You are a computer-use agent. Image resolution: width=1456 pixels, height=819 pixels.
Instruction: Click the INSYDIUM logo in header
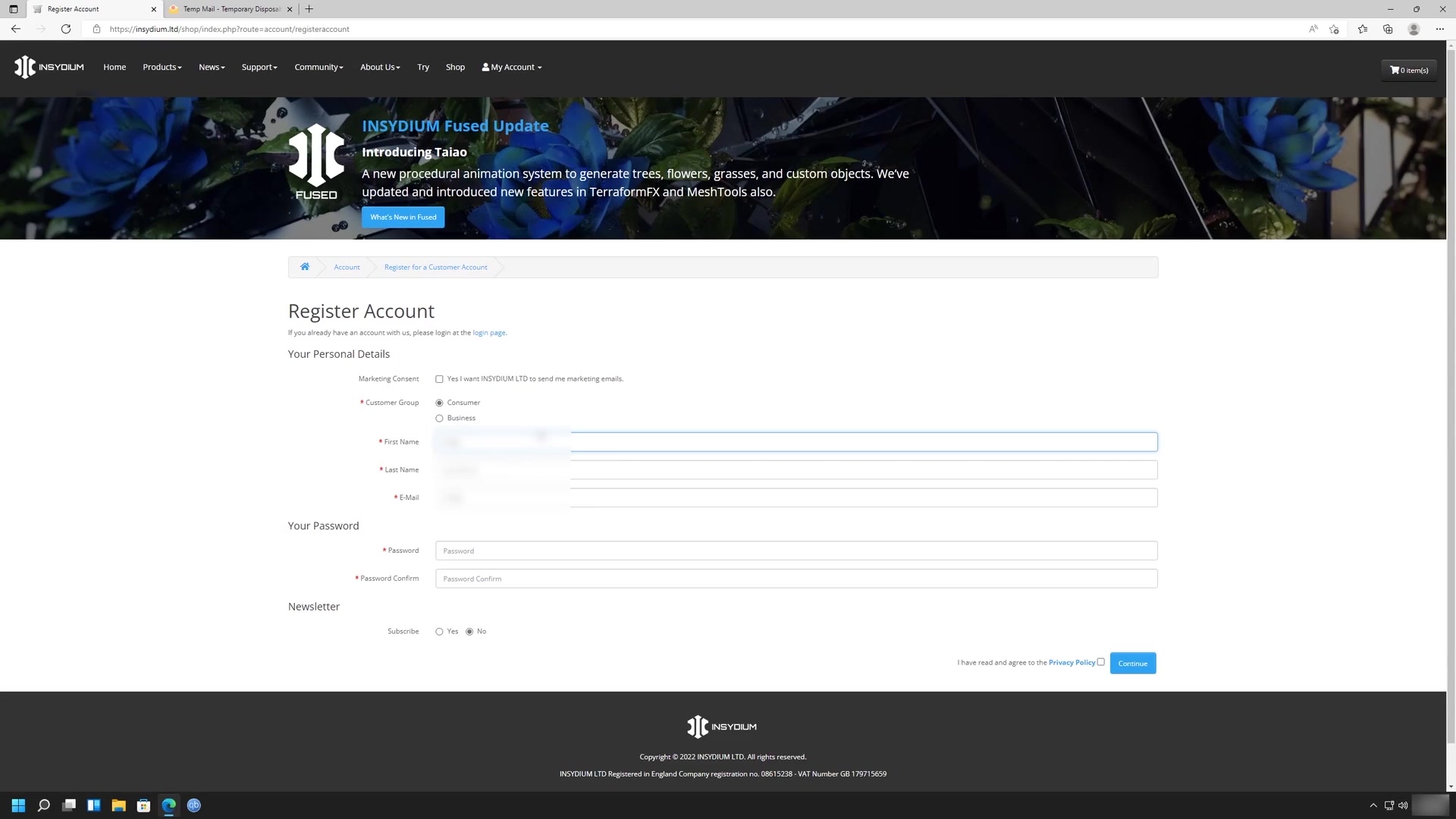click(49, 67)
